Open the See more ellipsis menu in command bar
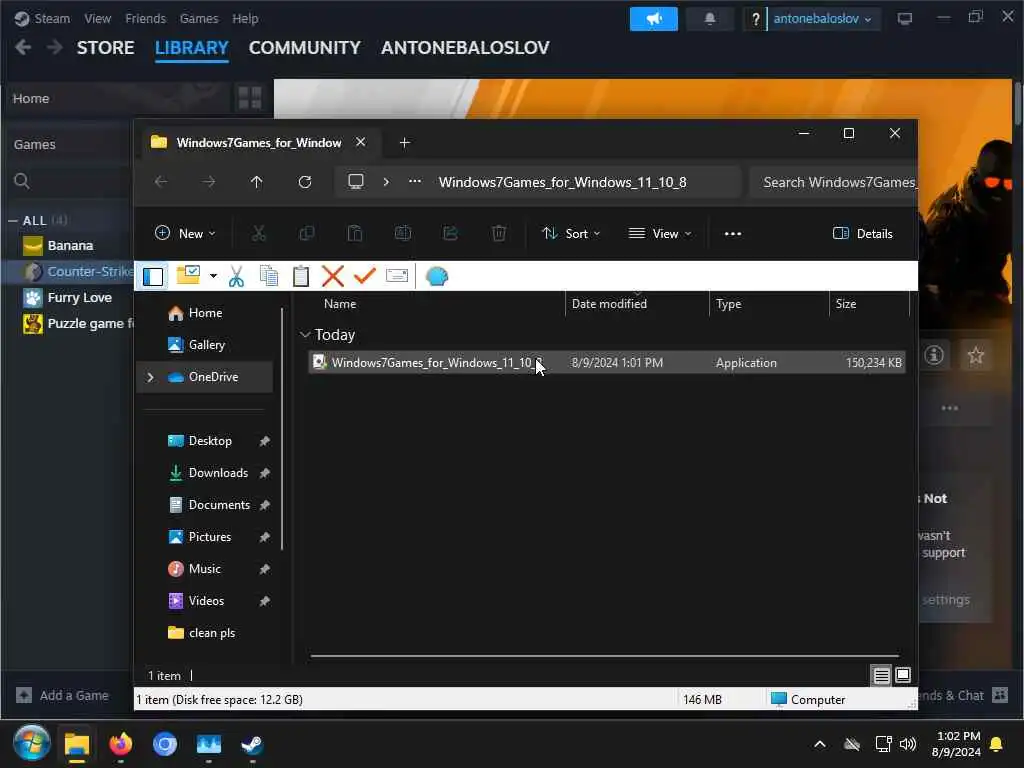 tap(733, 234)
